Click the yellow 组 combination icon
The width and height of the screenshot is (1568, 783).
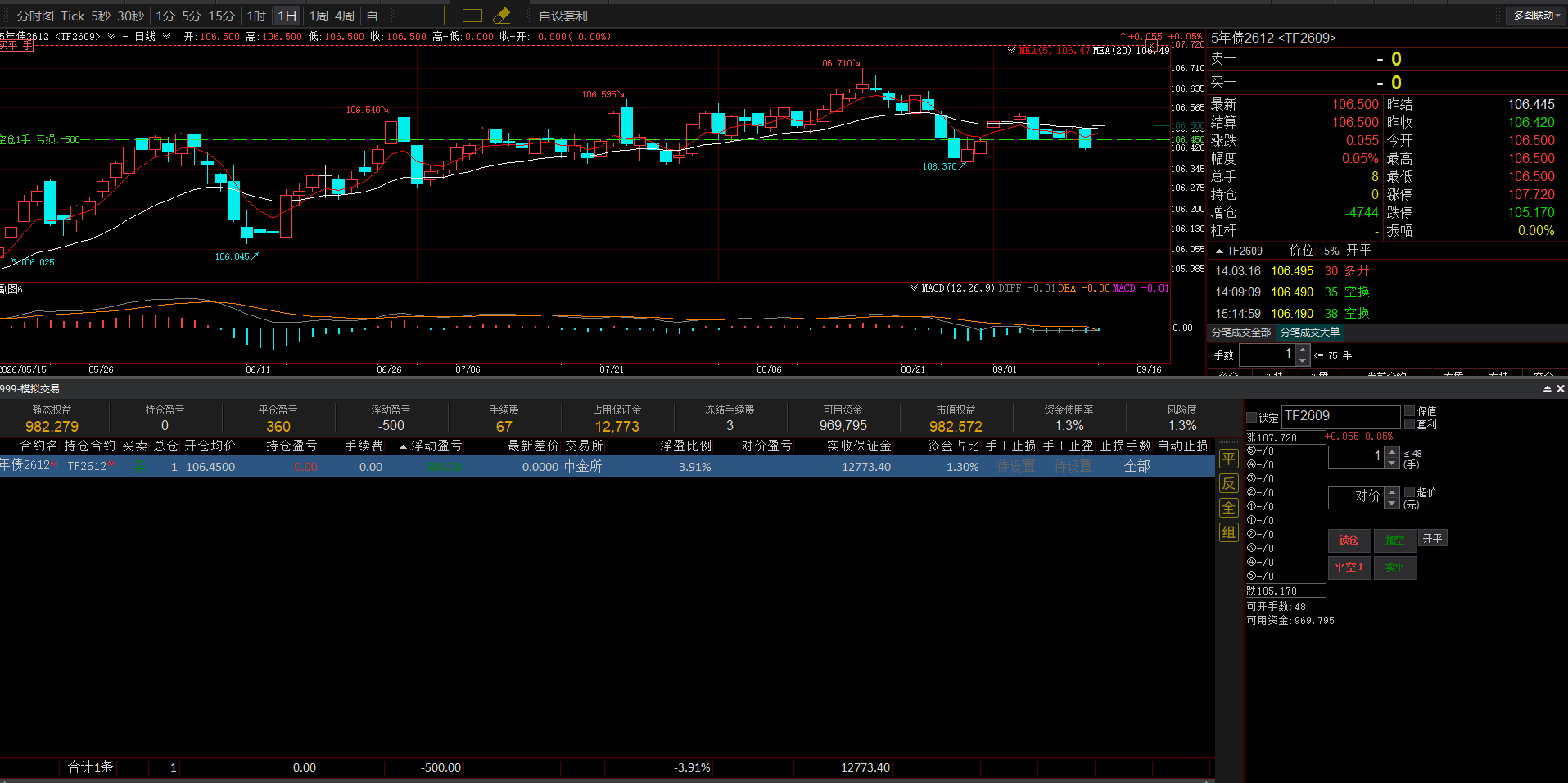1228,532
